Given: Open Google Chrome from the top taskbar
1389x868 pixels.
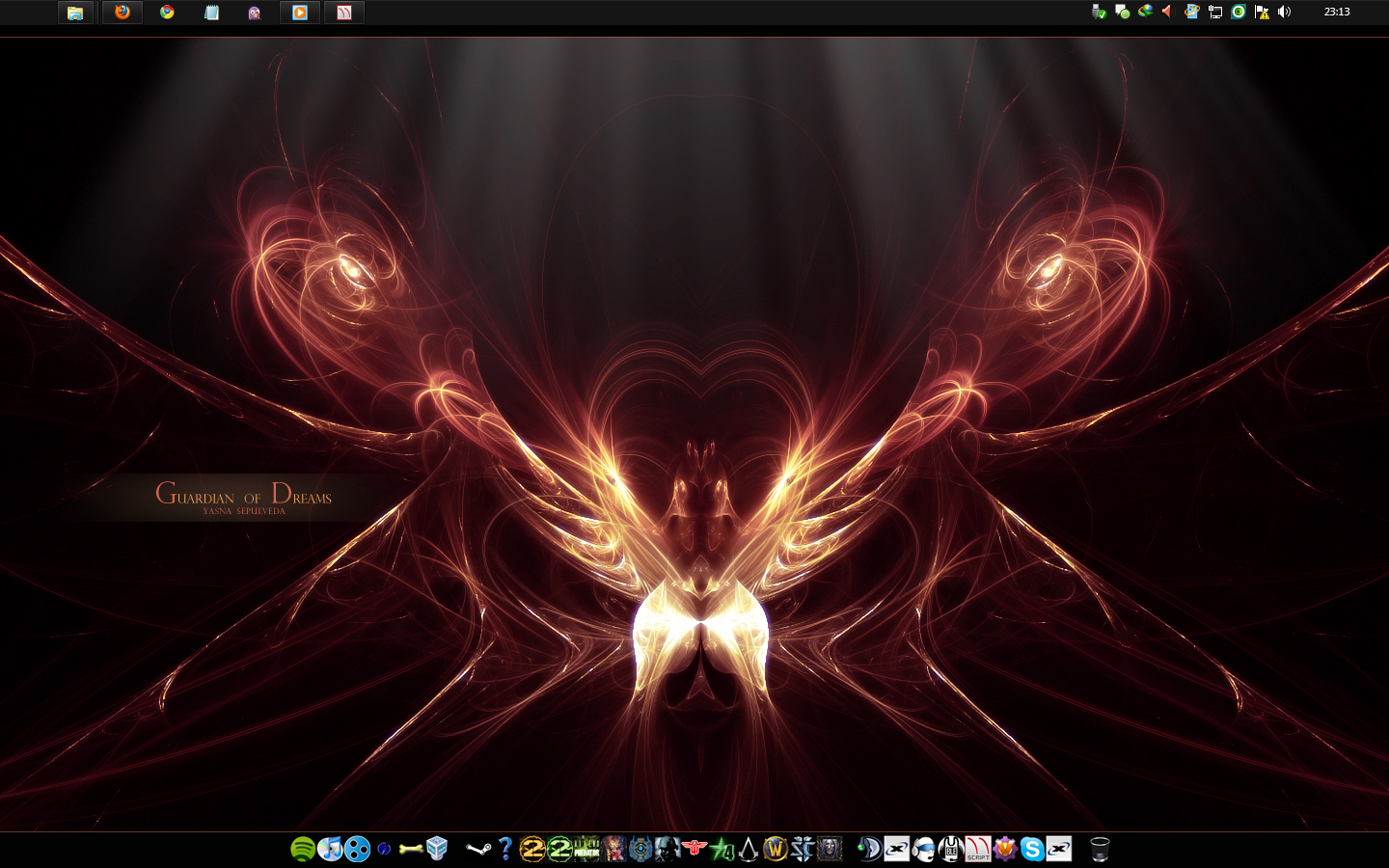Looking at the screenshot, I should [167, 13].
